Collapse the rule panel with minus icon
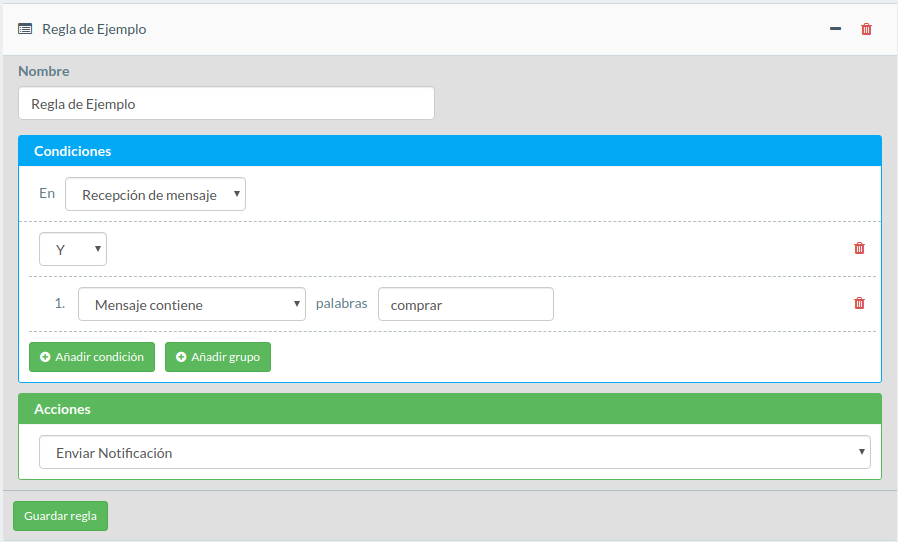Image resolution: width=898 pixels, height=542 pixels. pyautogui.click(x=836, y=29)
